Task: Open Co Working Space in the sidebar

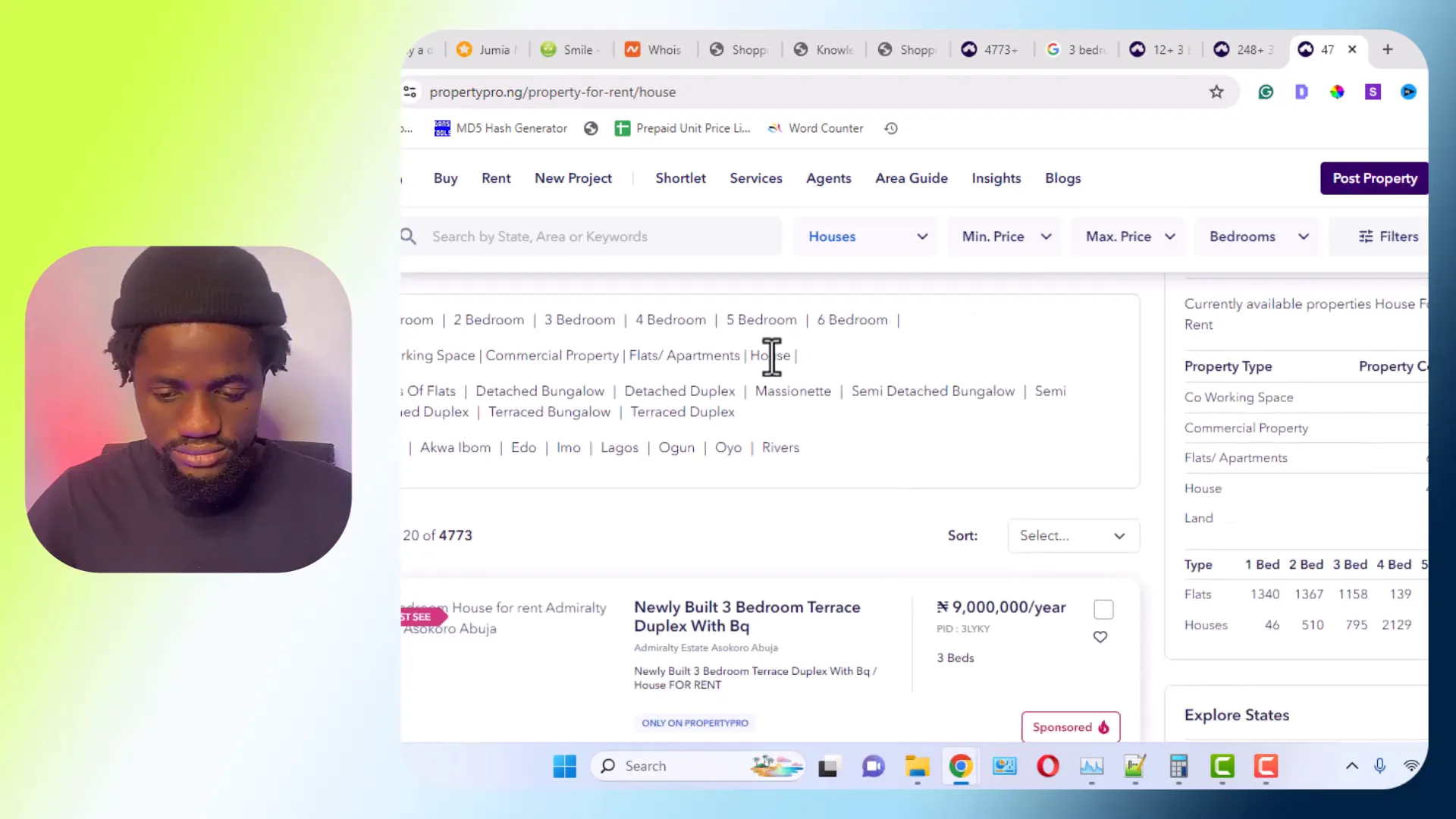Action: pos(1238,397)
